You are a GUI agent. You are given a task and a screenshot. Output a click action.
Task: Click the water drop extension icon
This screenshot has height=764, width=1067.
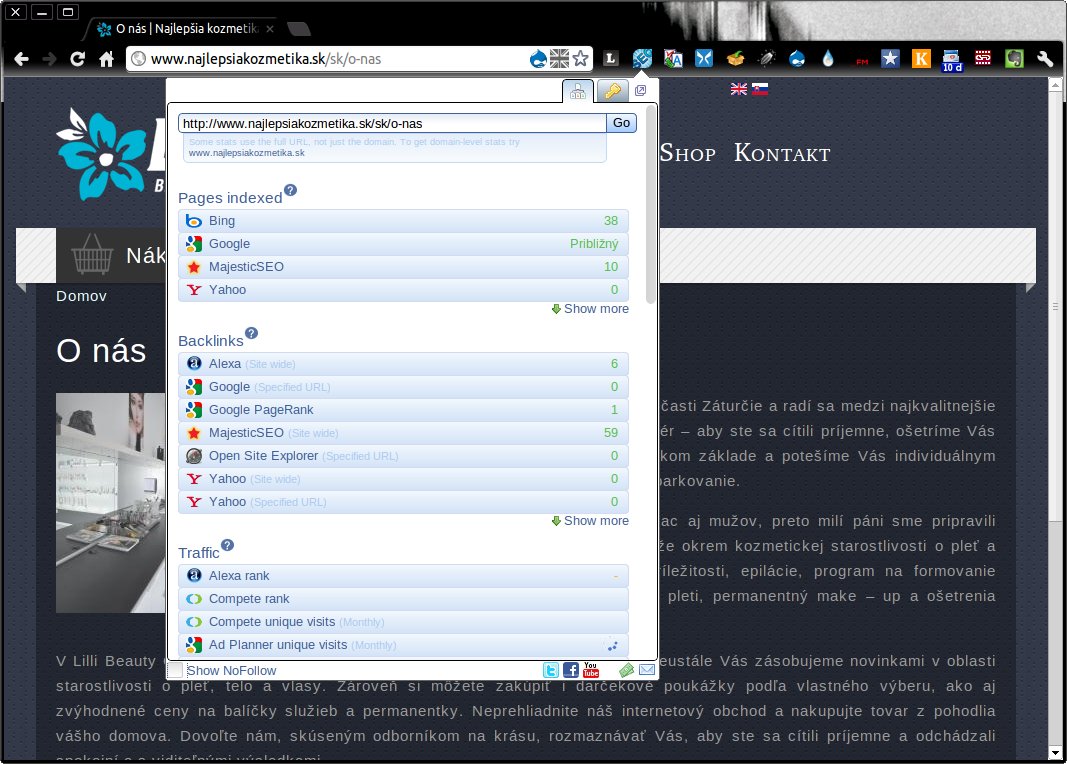[x=828, y=59]
